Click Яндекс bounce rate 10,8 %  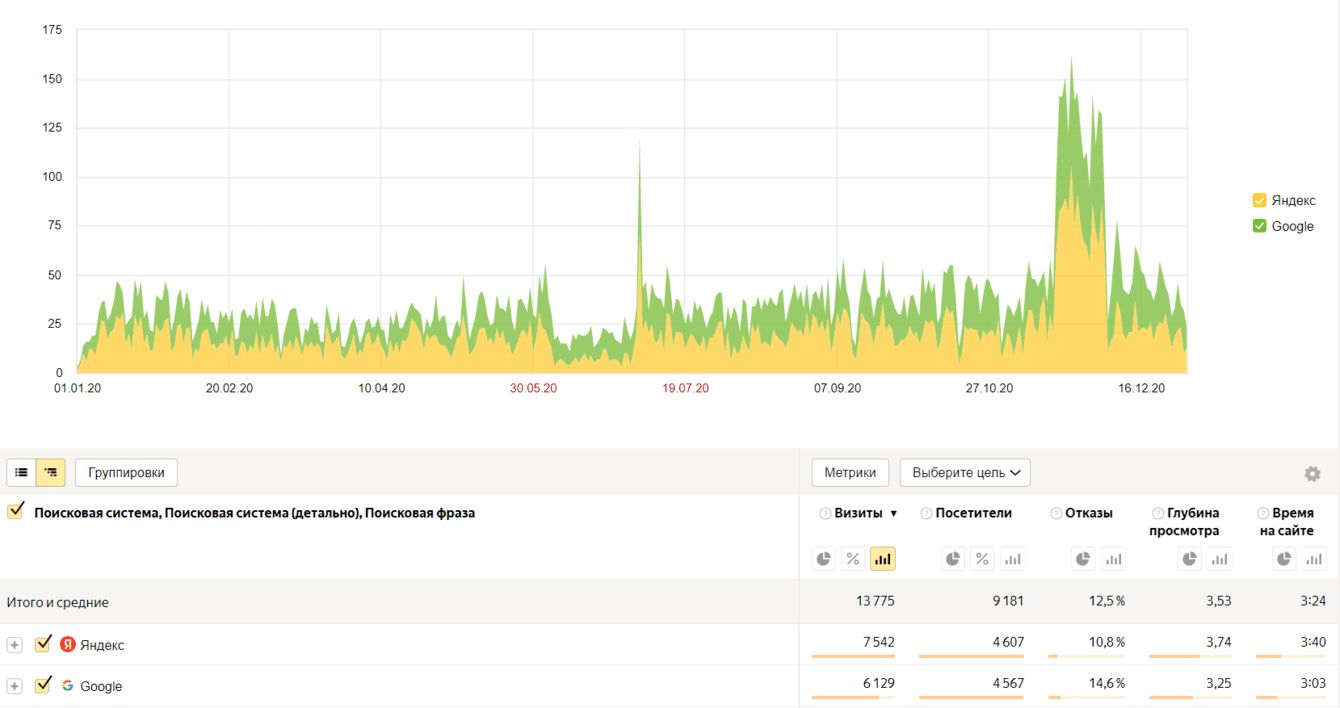(1107, 642)
